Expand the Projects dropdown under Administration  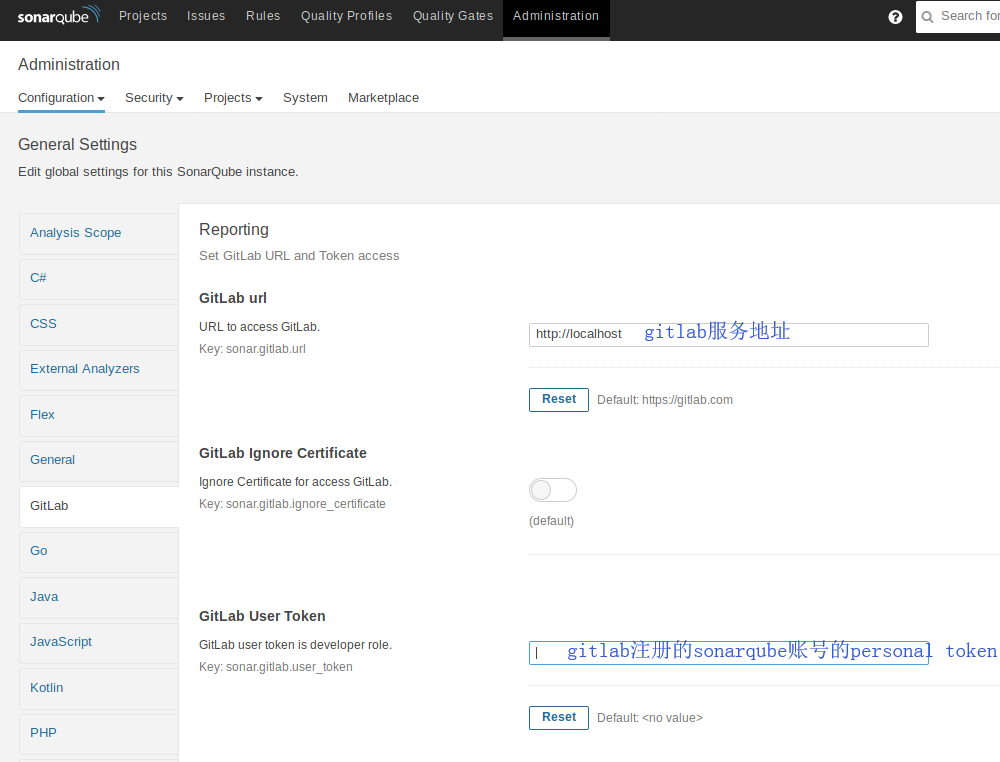[x=233, y=97]
